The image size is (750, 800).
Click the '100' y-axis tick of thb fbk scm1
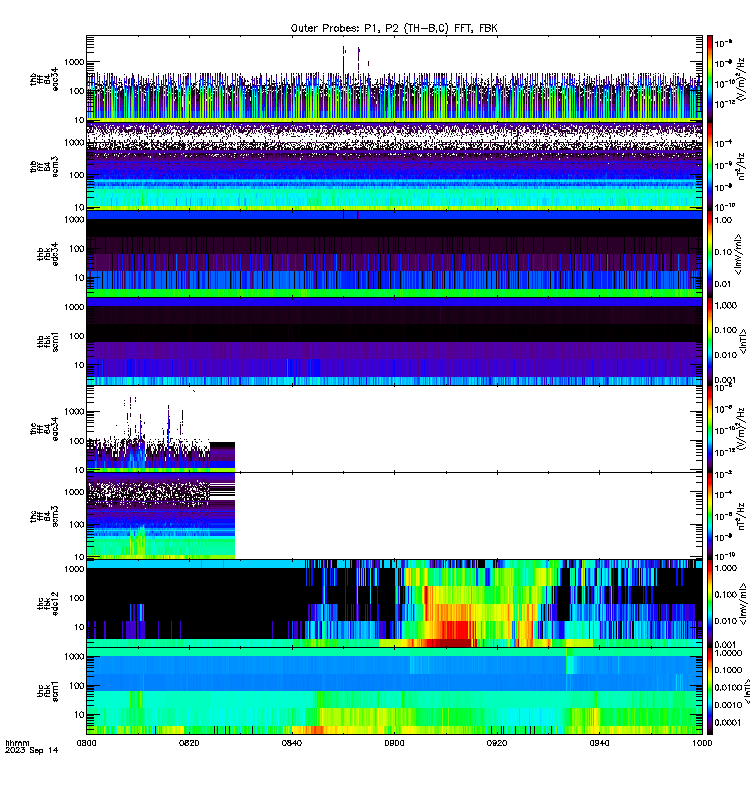[x=77, y=336]
